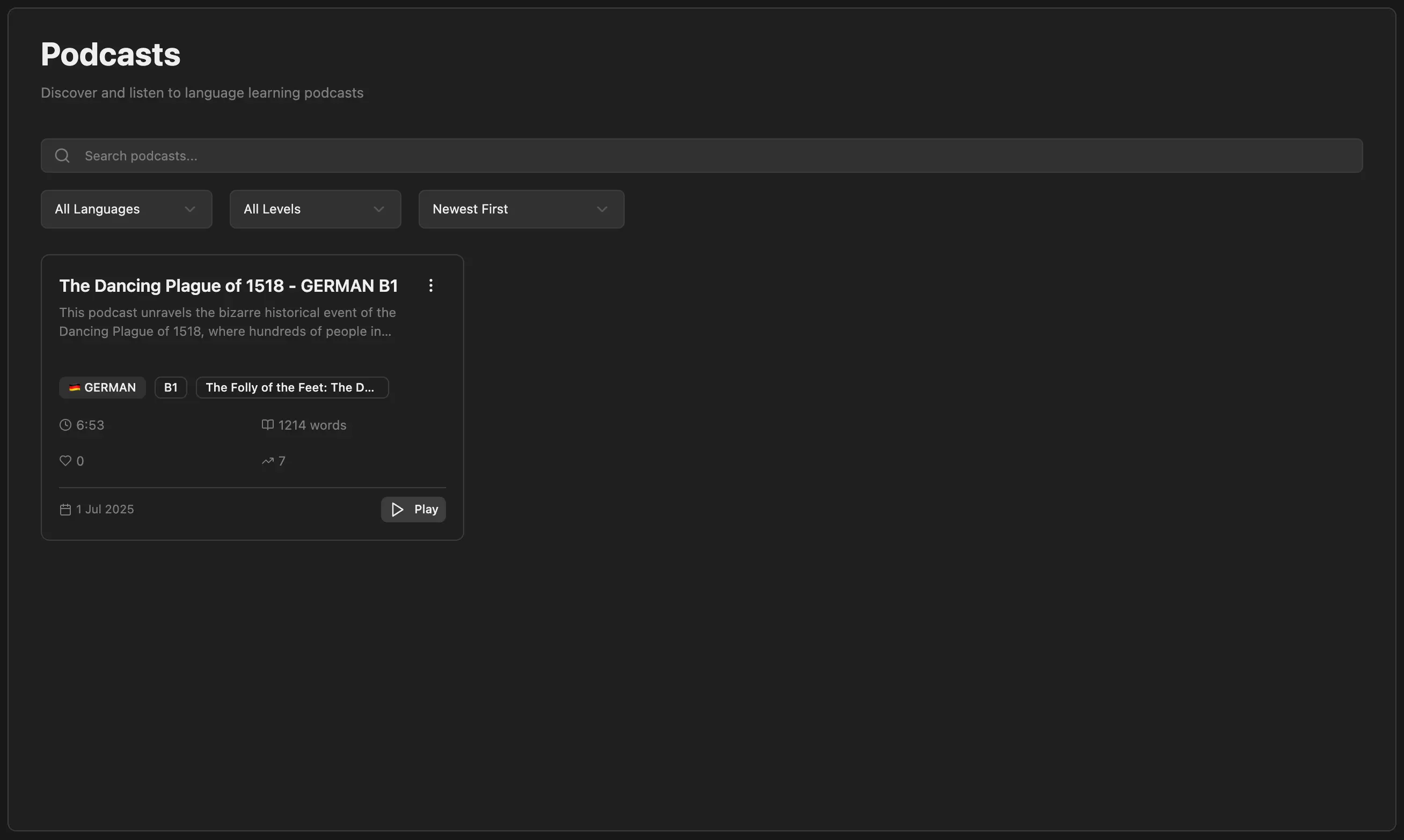The height and width of the screenshot is (840, 1404).
Task: Click the trending plays arrow icon
Action: [x=267, y=461]
